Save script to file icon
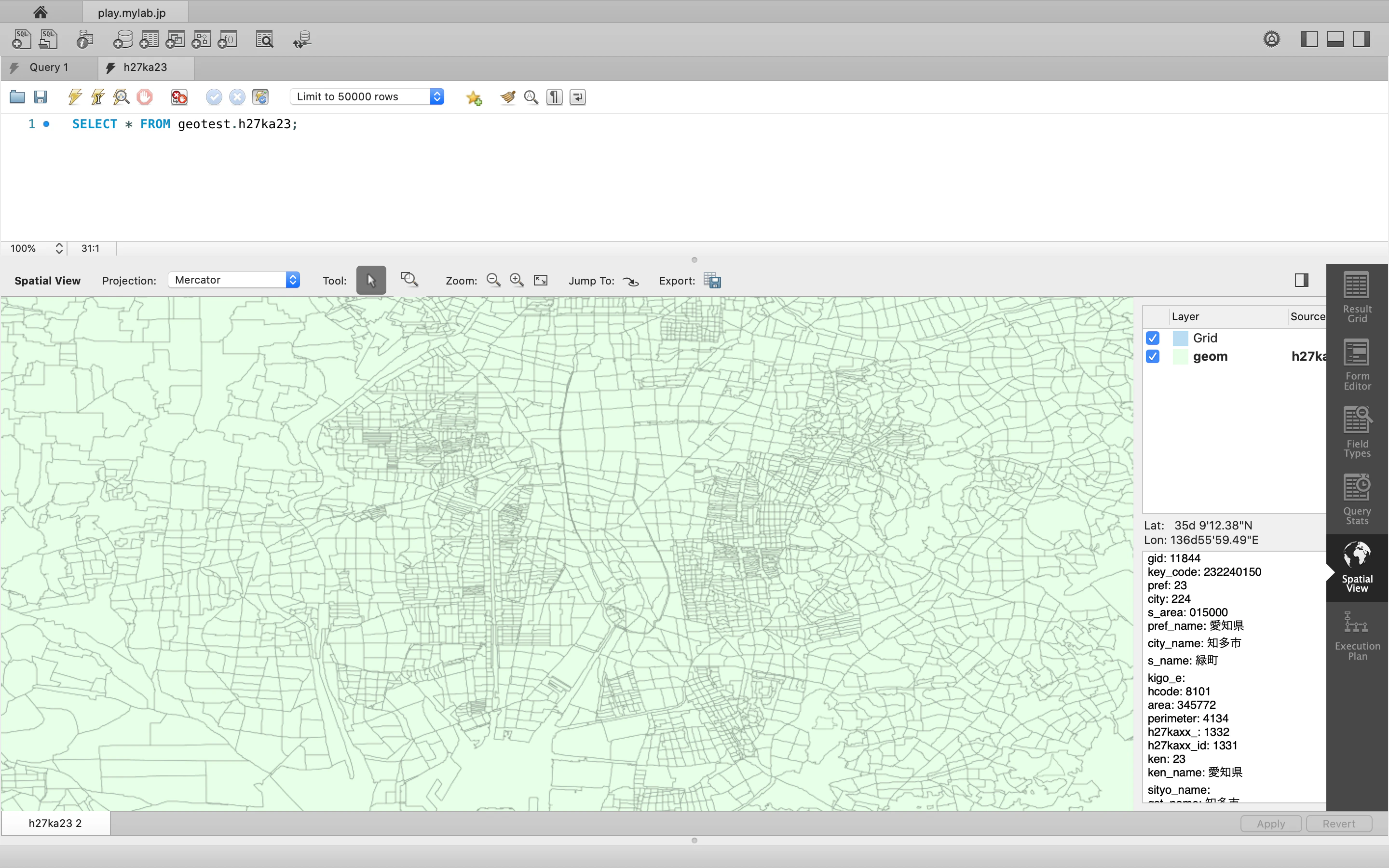The image size is (1389, 868). click(40, 96)
